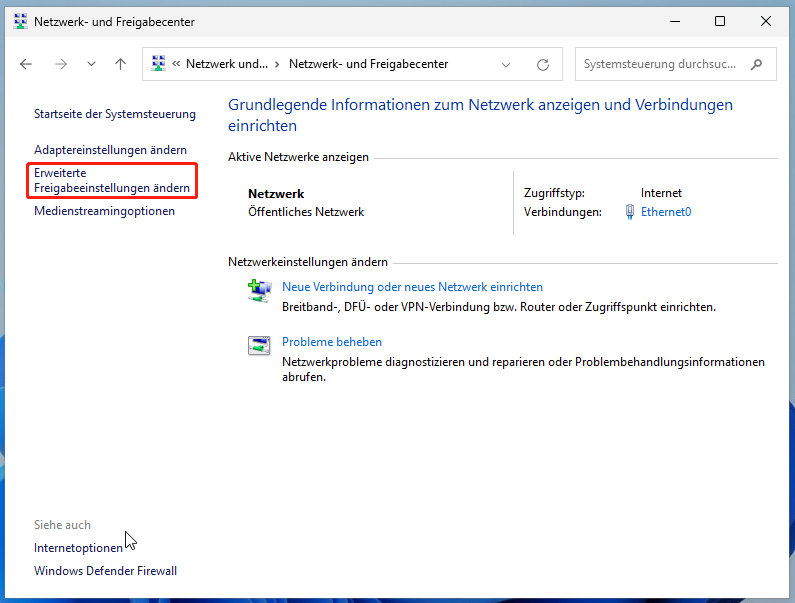Screen dimensions: 795x603
Task: Open Startseite der Systemsteuerung
Action: pyautogui.click(x=115, y=114)
